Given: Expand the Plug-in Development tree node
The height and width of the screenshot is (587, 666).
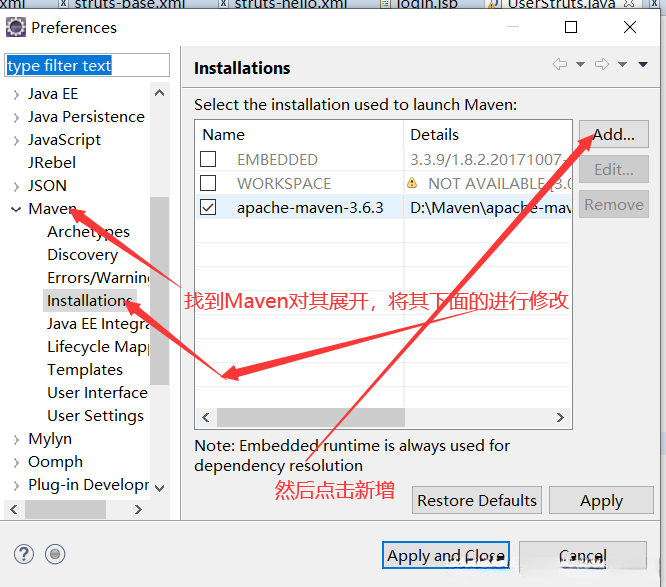Looking at the screenshot, I should (x=16, y=485).
